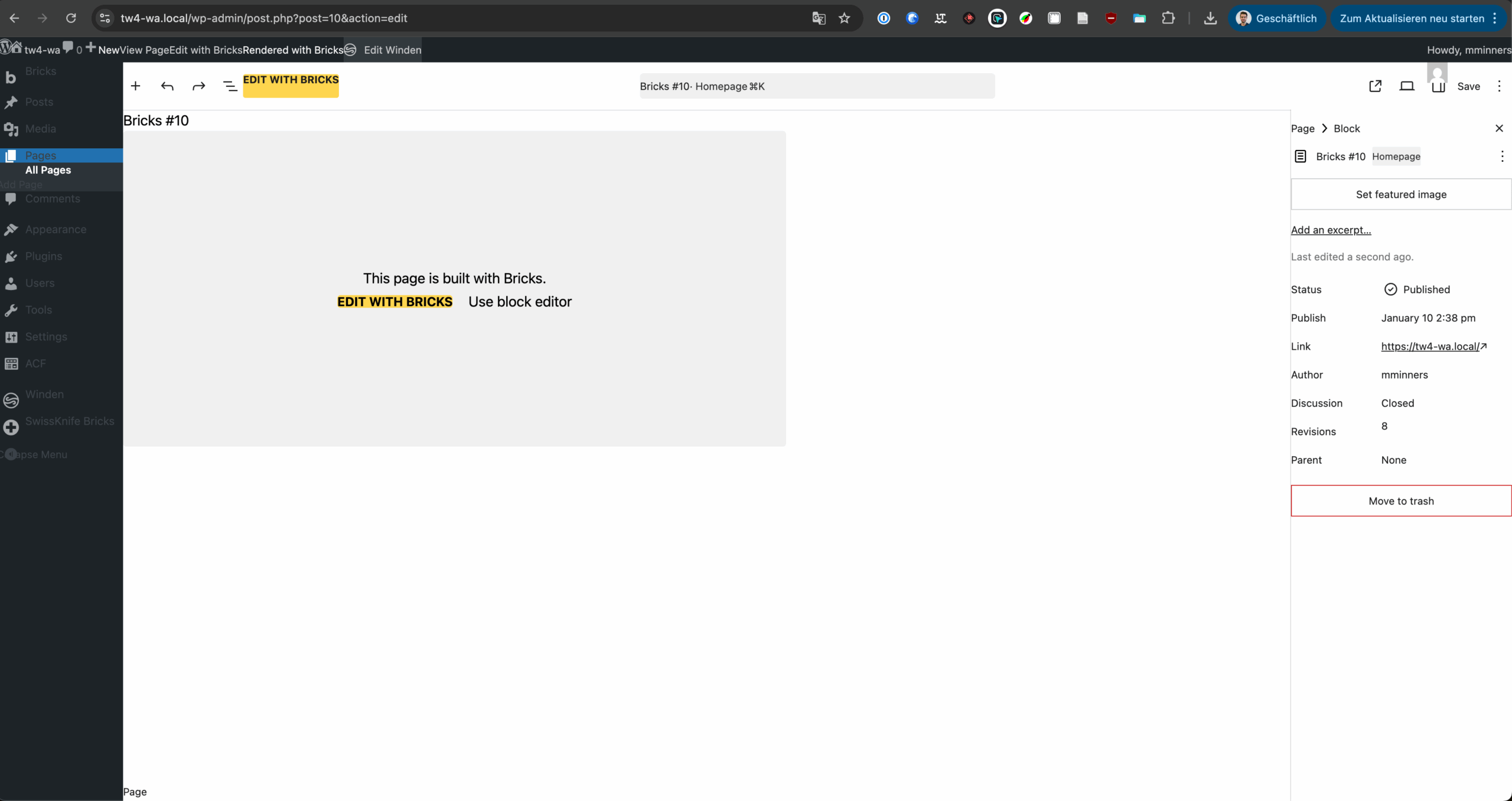
Task: Click the Use block editor link
Action: coord(520,302)
